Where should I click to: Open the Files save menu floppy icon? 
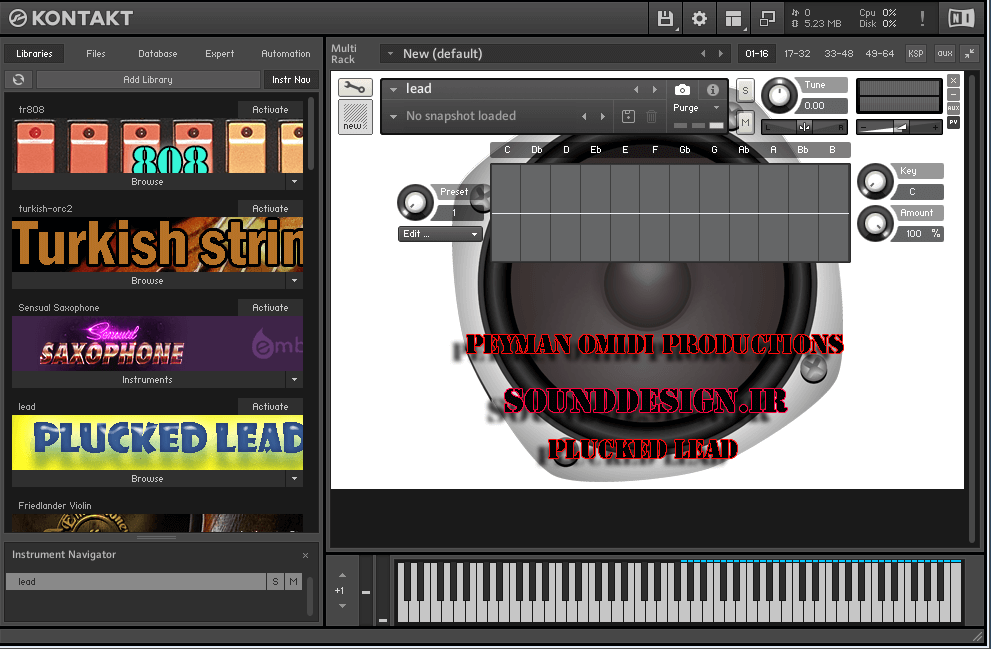click(665, 18)
